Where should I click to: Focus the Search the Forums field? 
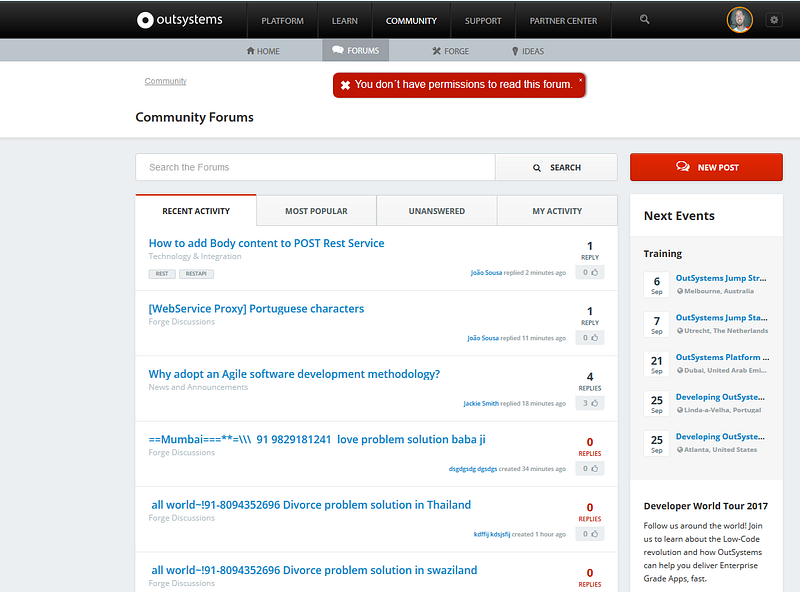[315, 167]
